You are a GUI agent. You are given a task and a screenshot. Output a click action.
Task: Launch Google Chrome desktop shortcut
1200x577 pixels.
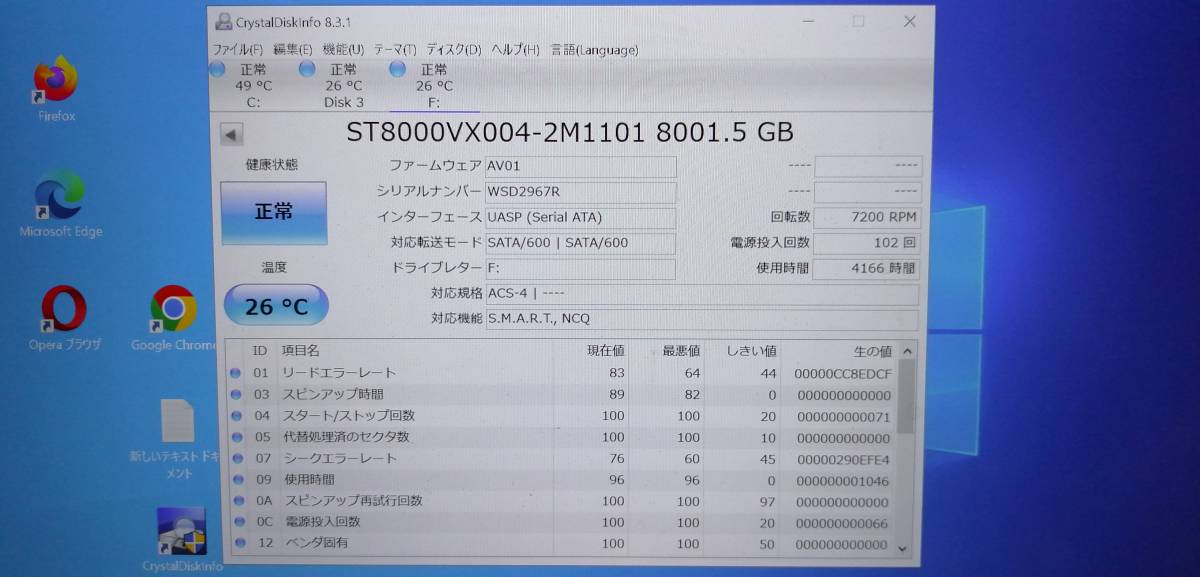[x=173, y=318]
